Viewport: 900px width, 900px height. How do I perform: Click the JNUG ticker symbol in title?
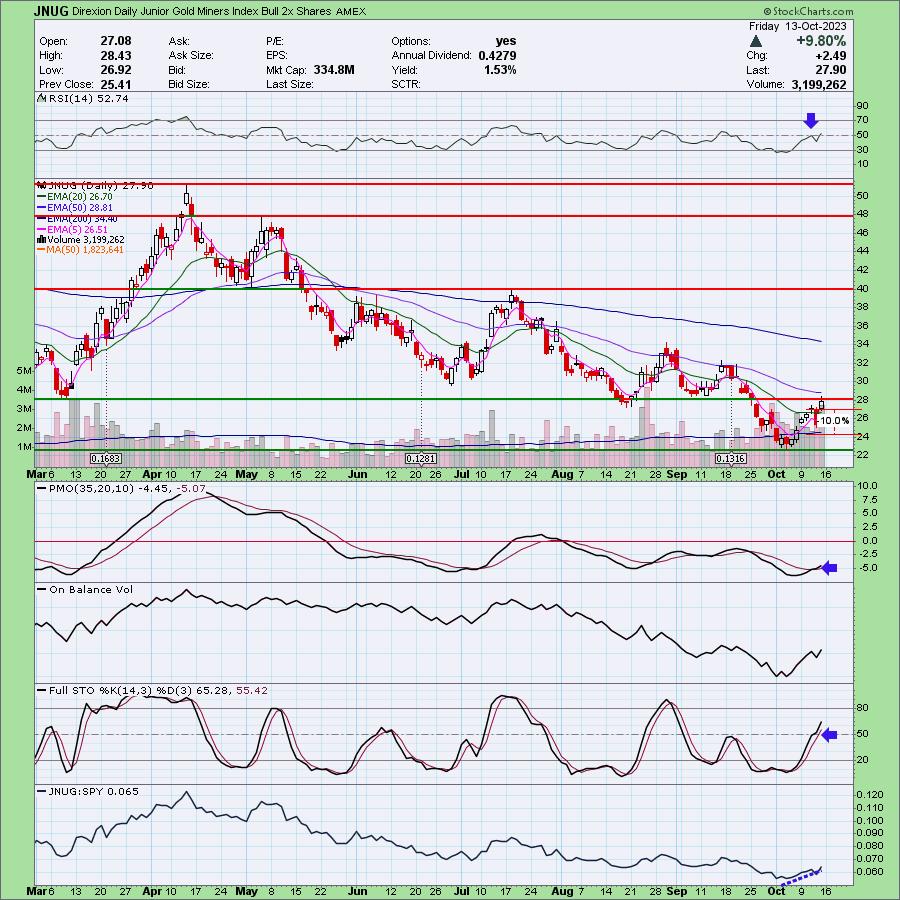51,11
